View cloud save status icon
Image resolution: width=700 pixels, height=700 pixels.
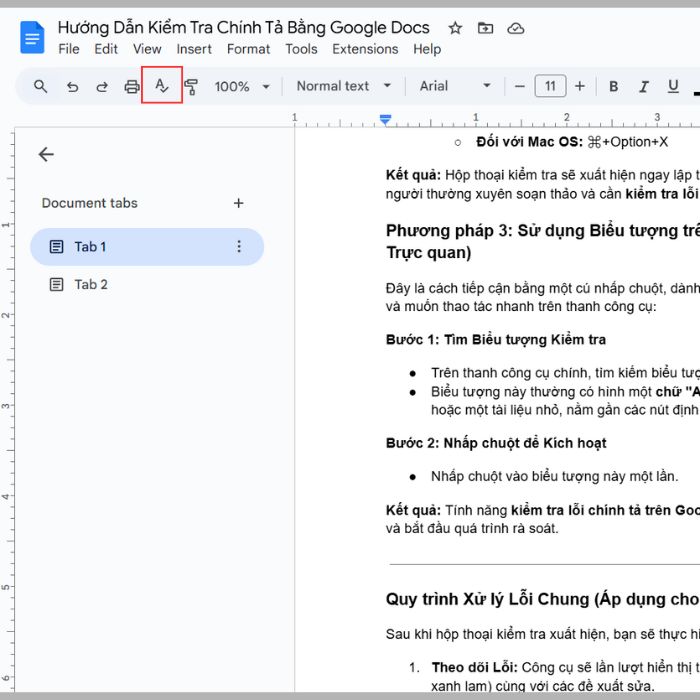pos(516,29)
